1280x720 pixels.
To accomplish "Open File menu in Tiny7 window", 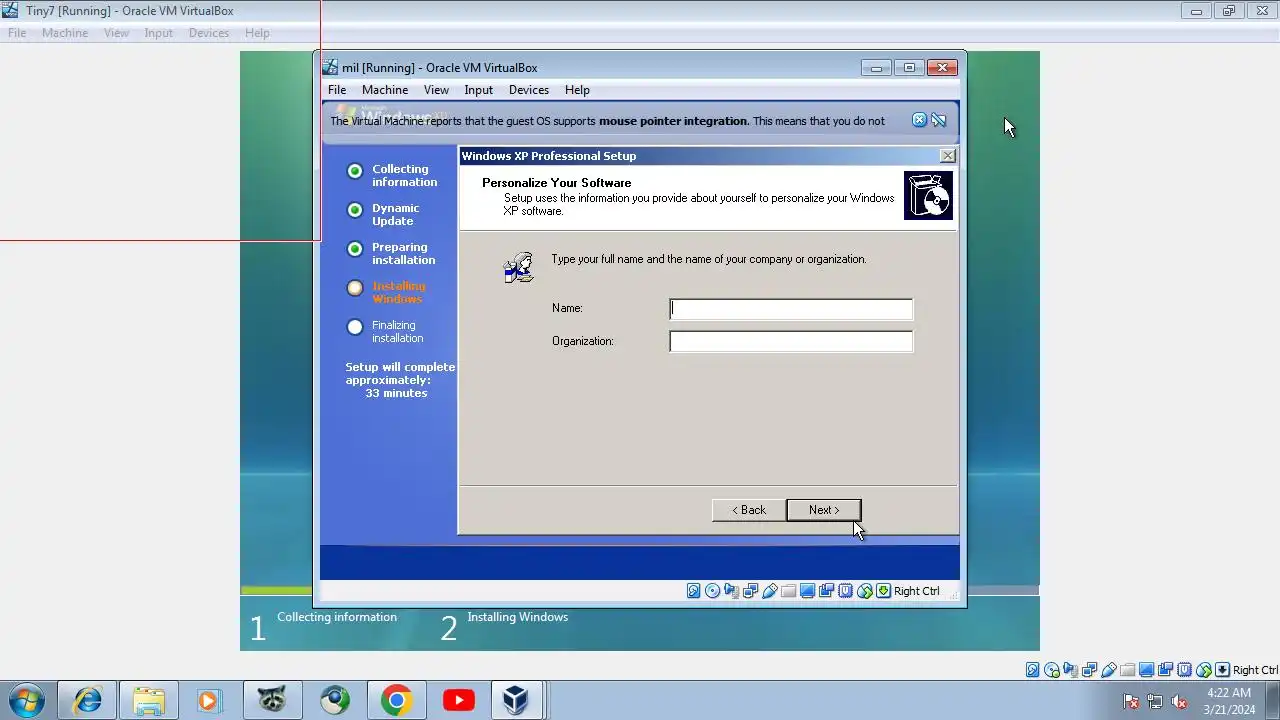I will [17, 33].
